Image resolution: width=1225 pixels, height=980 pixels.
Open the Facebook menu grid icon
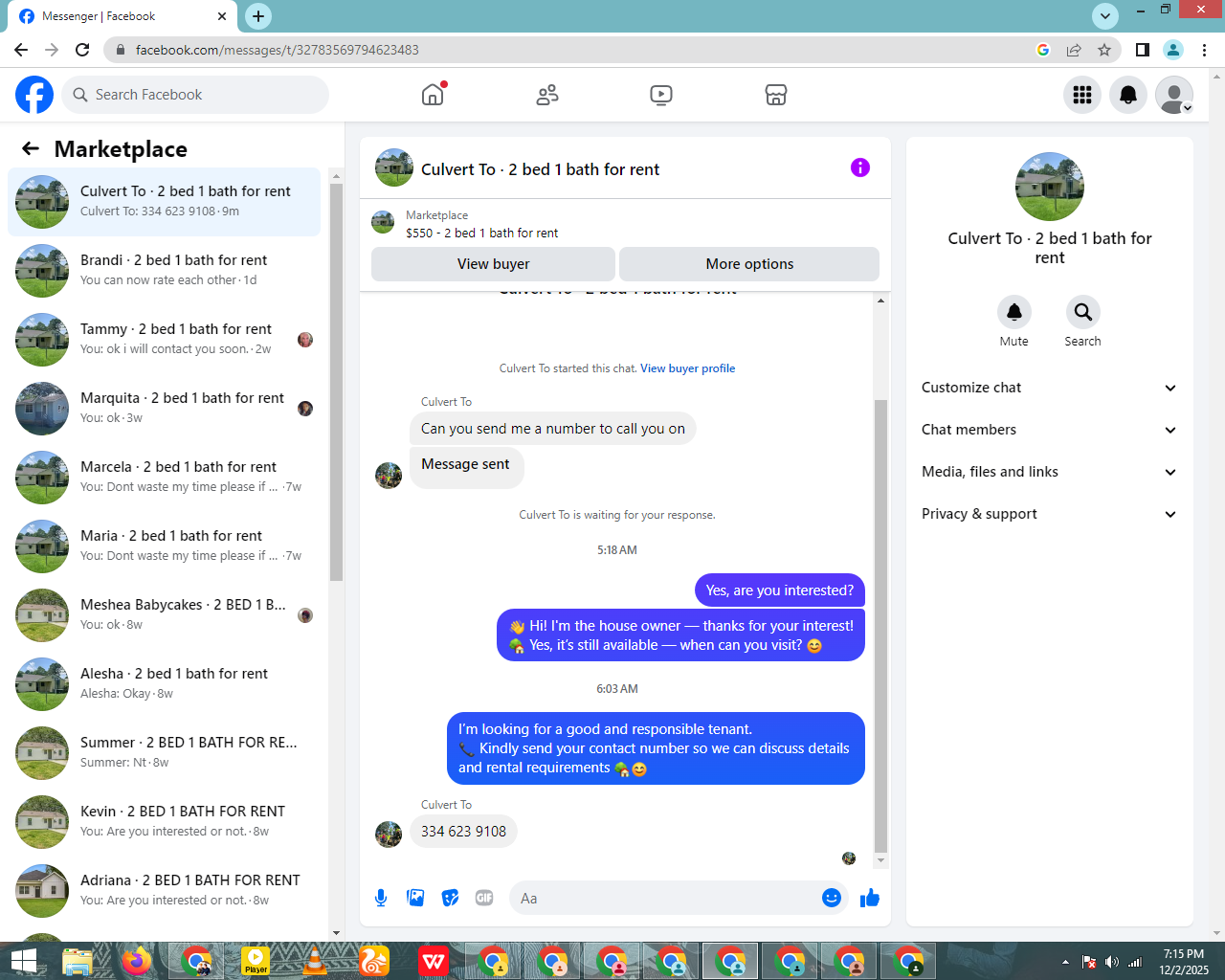pyautogui.click(x=1082, y=95)
